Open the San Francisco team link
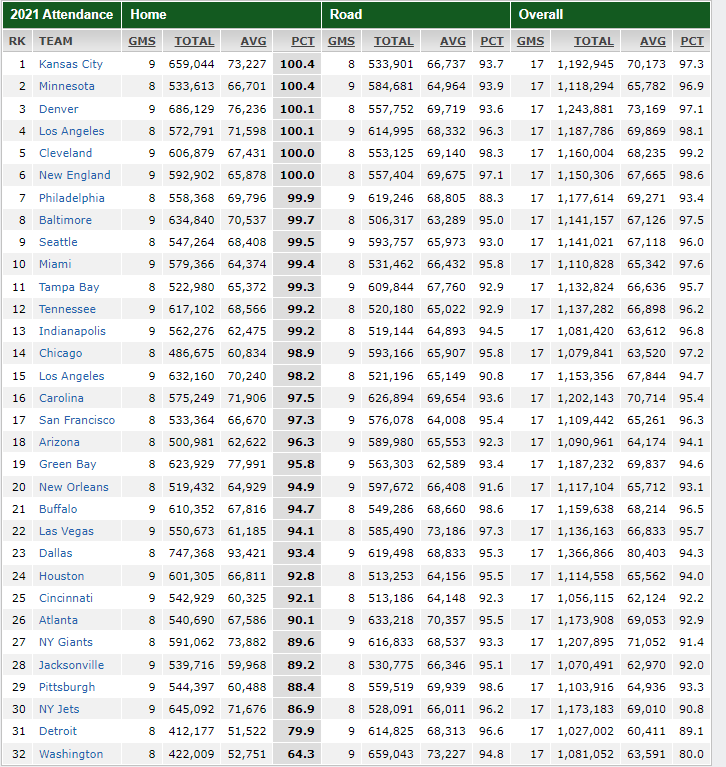The width and height of the screenshot is (726, 767). [x=77, y=420]
